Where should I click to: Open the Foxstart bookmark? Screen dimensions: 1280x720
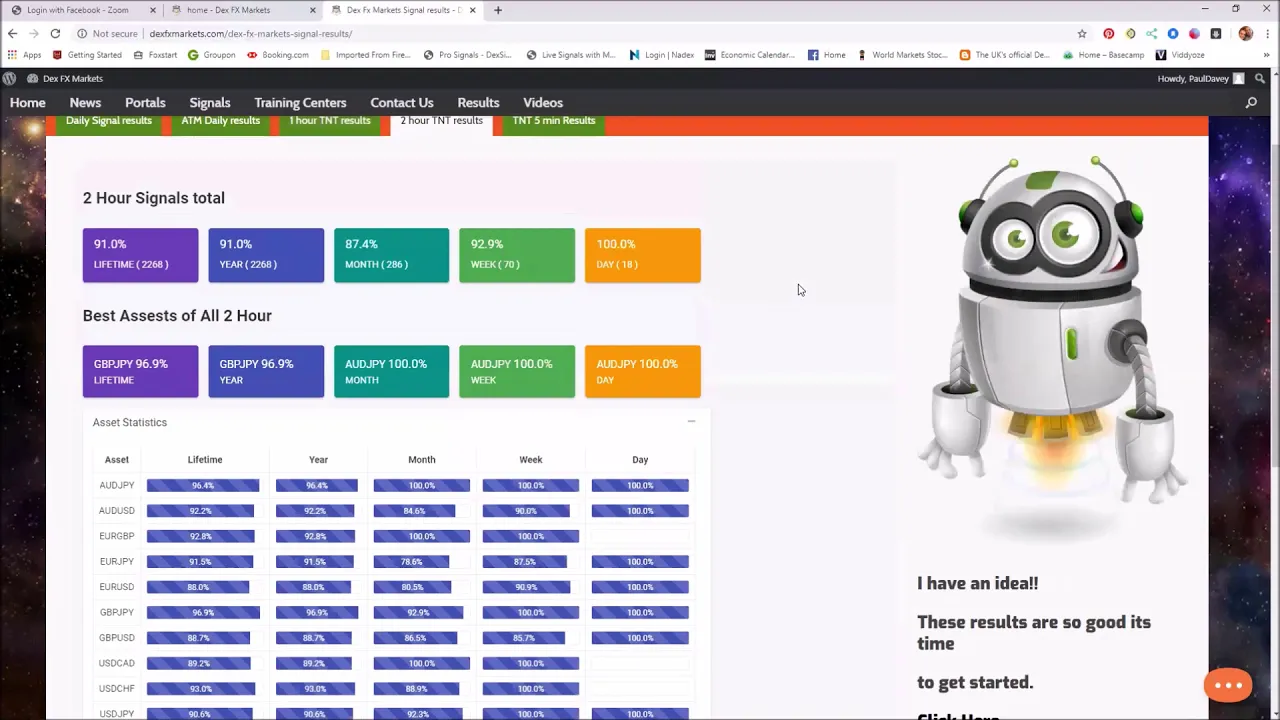tap(155, 55)
